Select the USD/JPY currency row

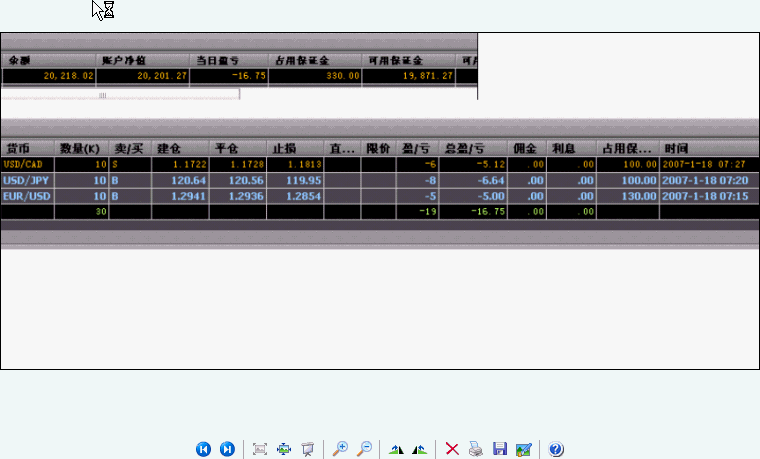380,180
